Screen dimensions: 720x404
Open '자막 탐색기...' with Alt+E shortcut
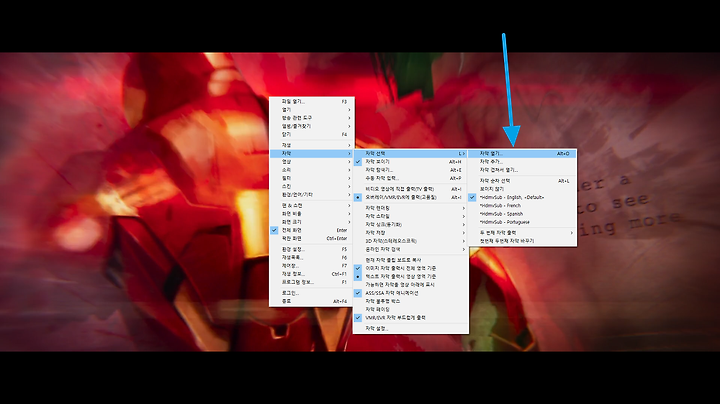pos(411,170)
